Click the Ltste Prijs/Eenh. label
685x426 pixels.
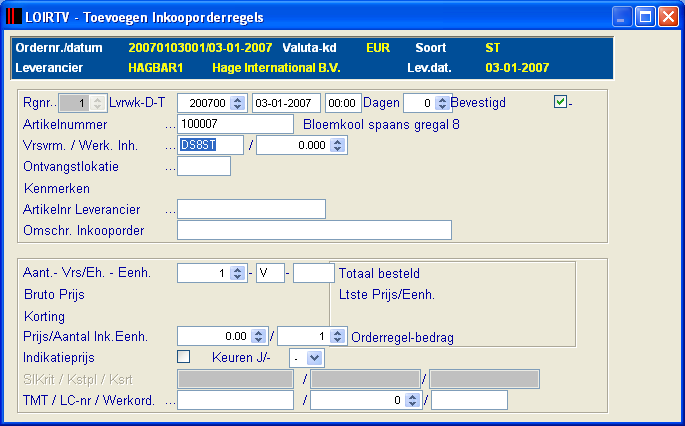tap(387, 294)
